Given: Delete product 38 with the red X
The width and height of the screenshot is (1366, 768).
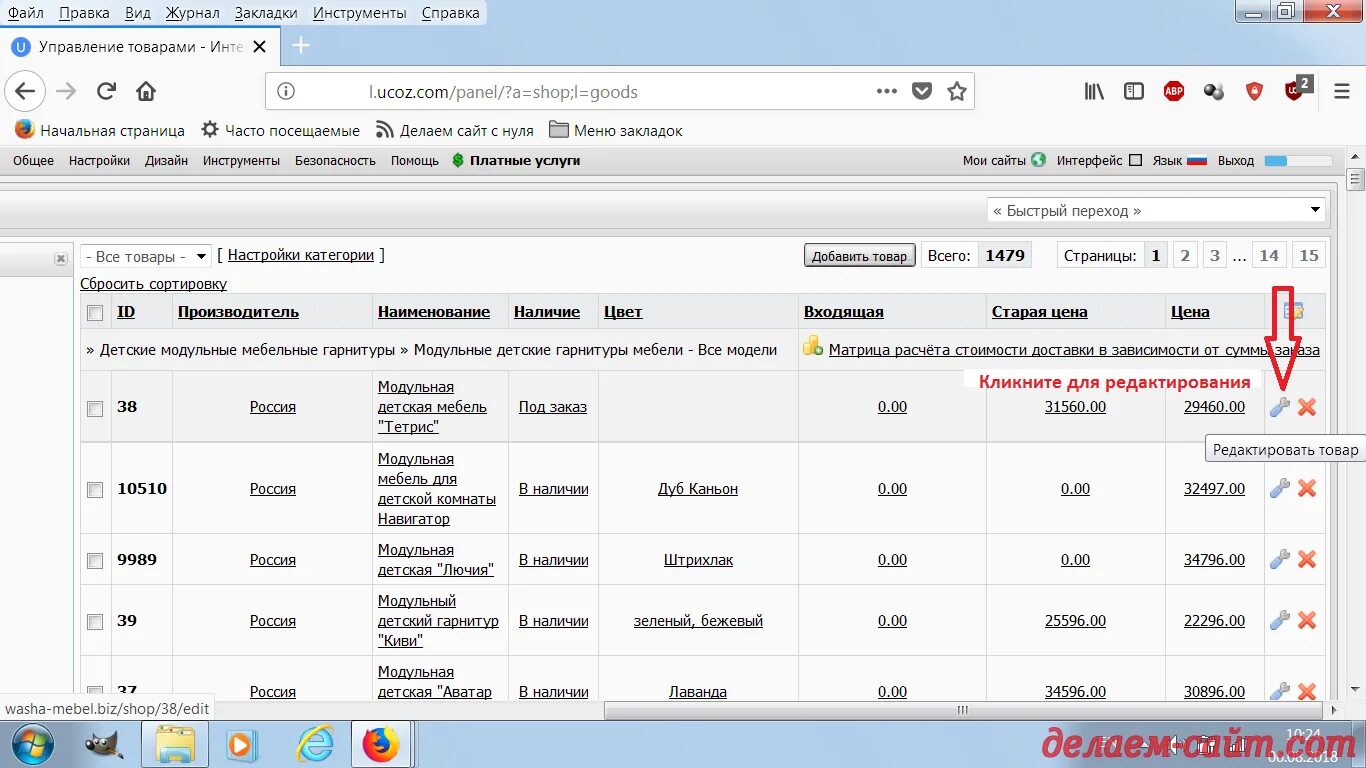Looking at the screenshot, I should (1306, 407).
